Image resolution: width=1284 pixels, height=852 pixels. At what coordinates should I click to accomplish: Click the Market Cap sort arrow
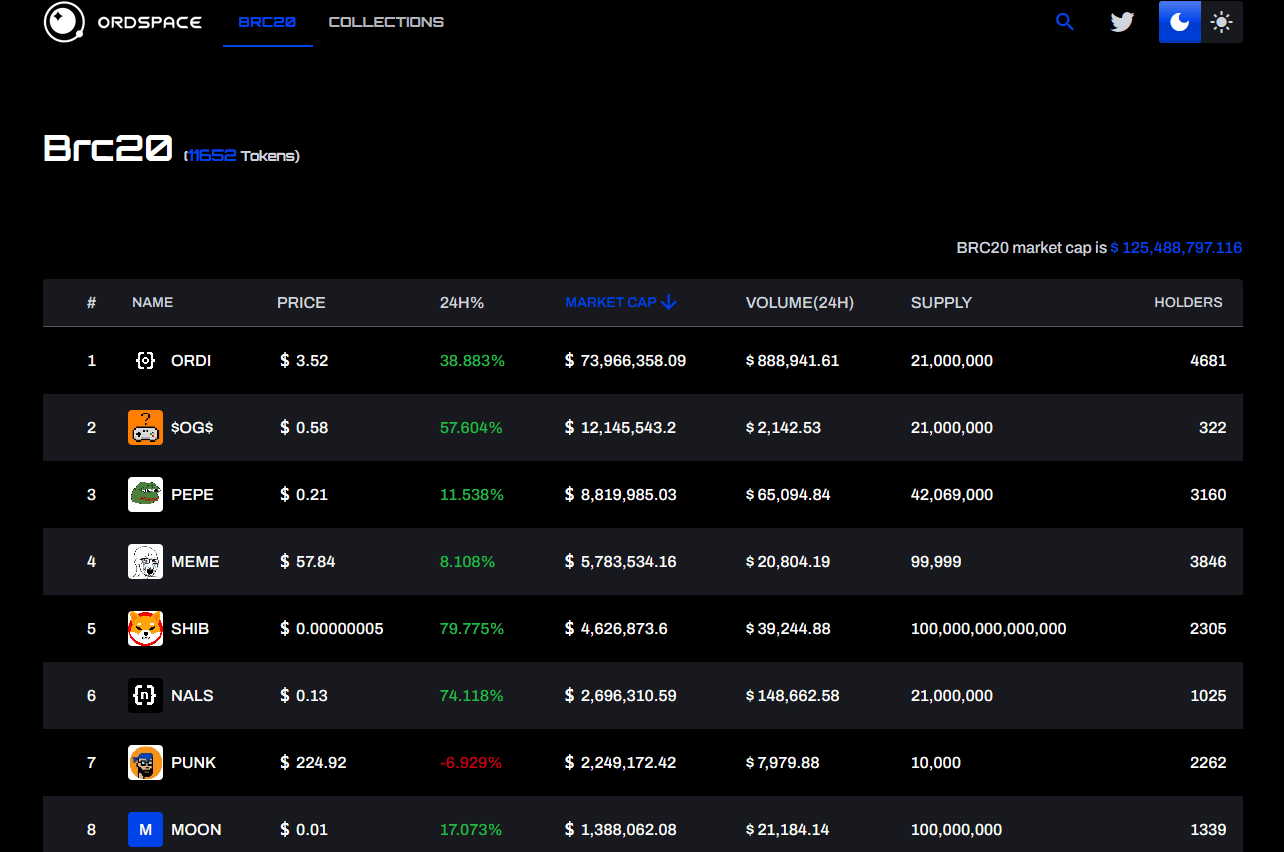[669, 302]
